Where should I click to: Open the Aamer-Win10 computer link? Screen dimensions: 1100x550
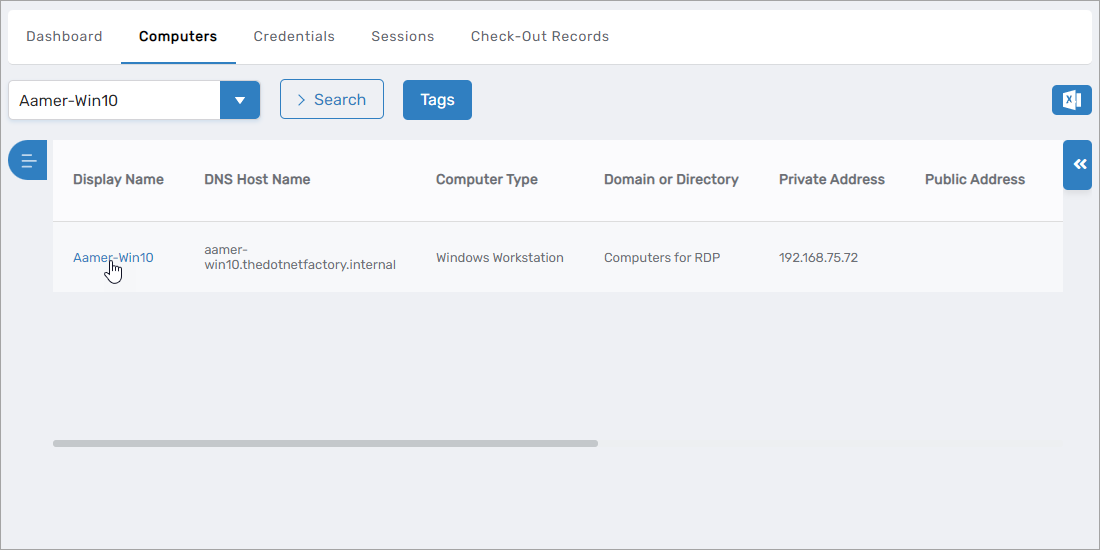click(113, 258)
